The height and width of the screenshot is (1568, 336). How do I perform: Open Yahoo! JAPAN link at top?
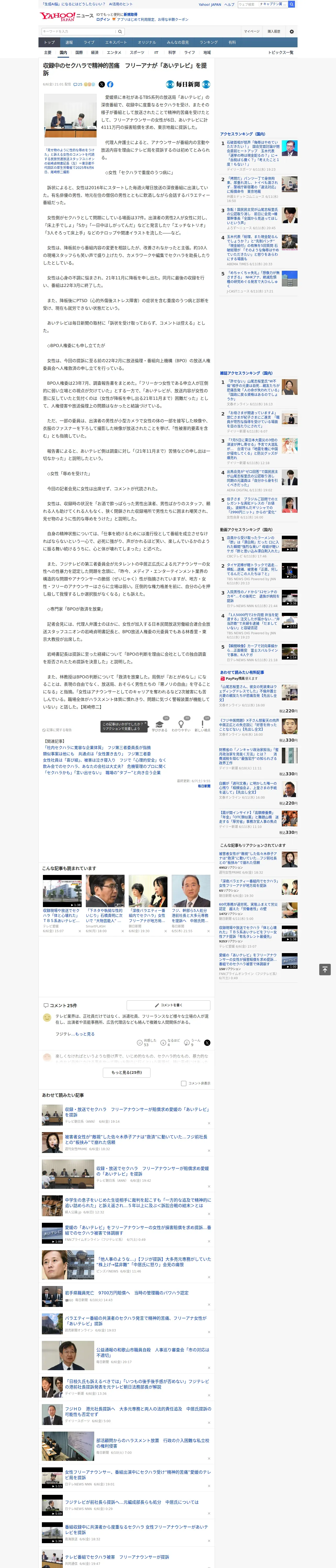[x=210, y=4]
